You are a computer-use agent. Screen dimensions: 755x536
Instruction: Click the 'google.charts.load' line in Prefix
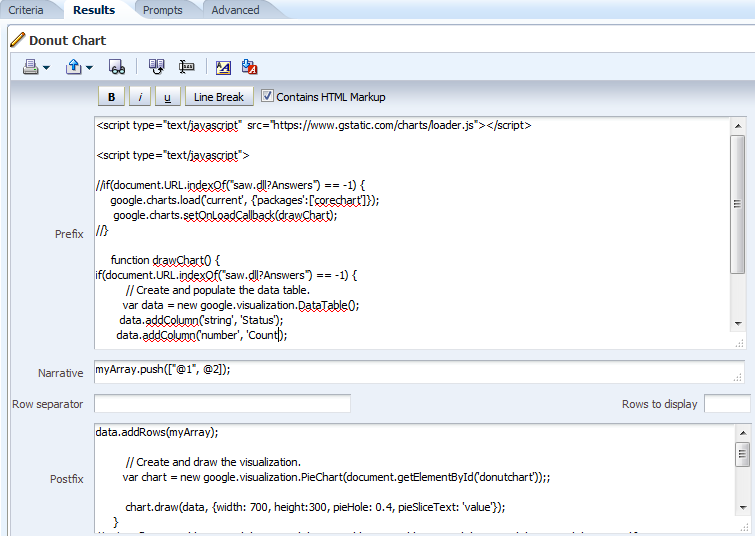[x=245, y=200]
